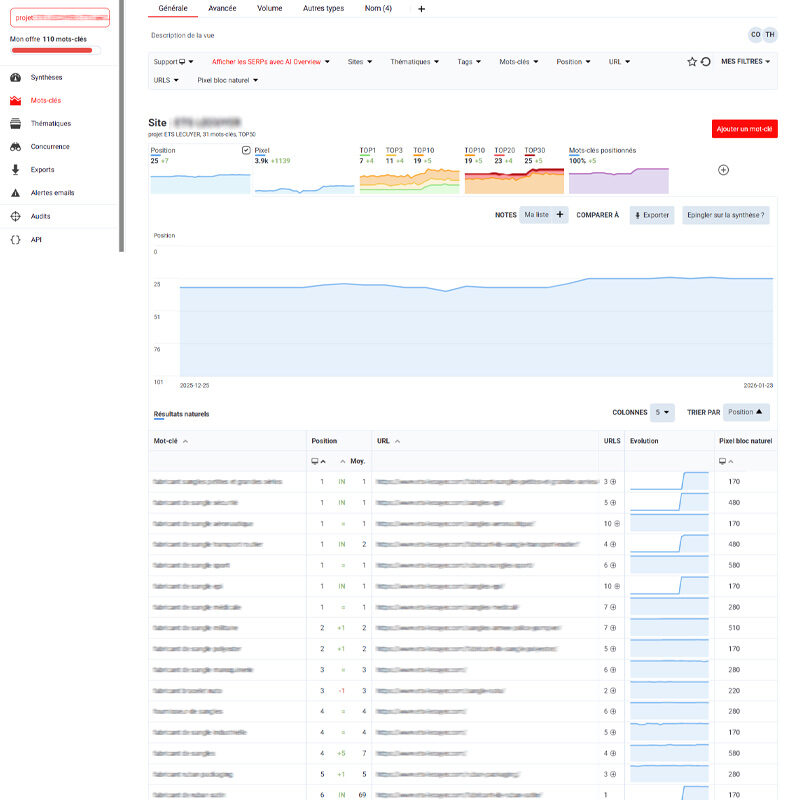This screenshot has width=800, height=800.
Task: Click the TOP1 TOP3 TOP10 chart thumbnail
Action: [409, 175]
